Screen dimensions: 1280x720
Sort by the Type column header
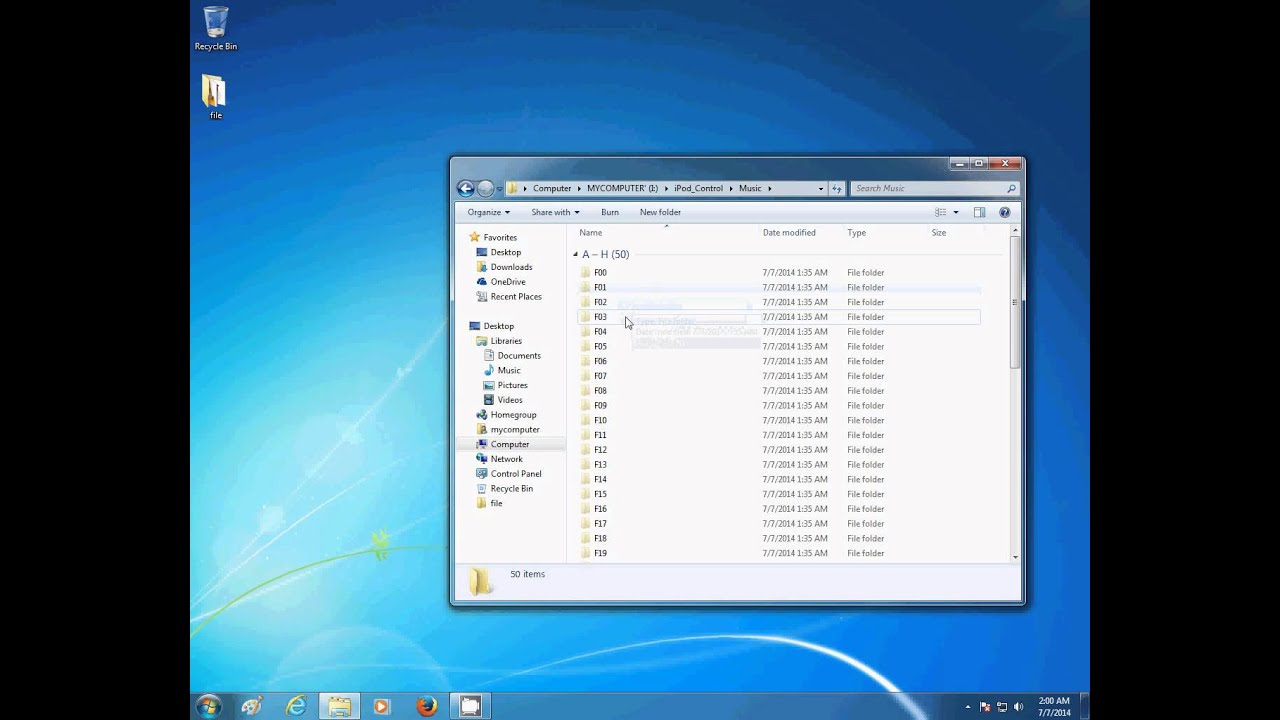tap(857, 233)
